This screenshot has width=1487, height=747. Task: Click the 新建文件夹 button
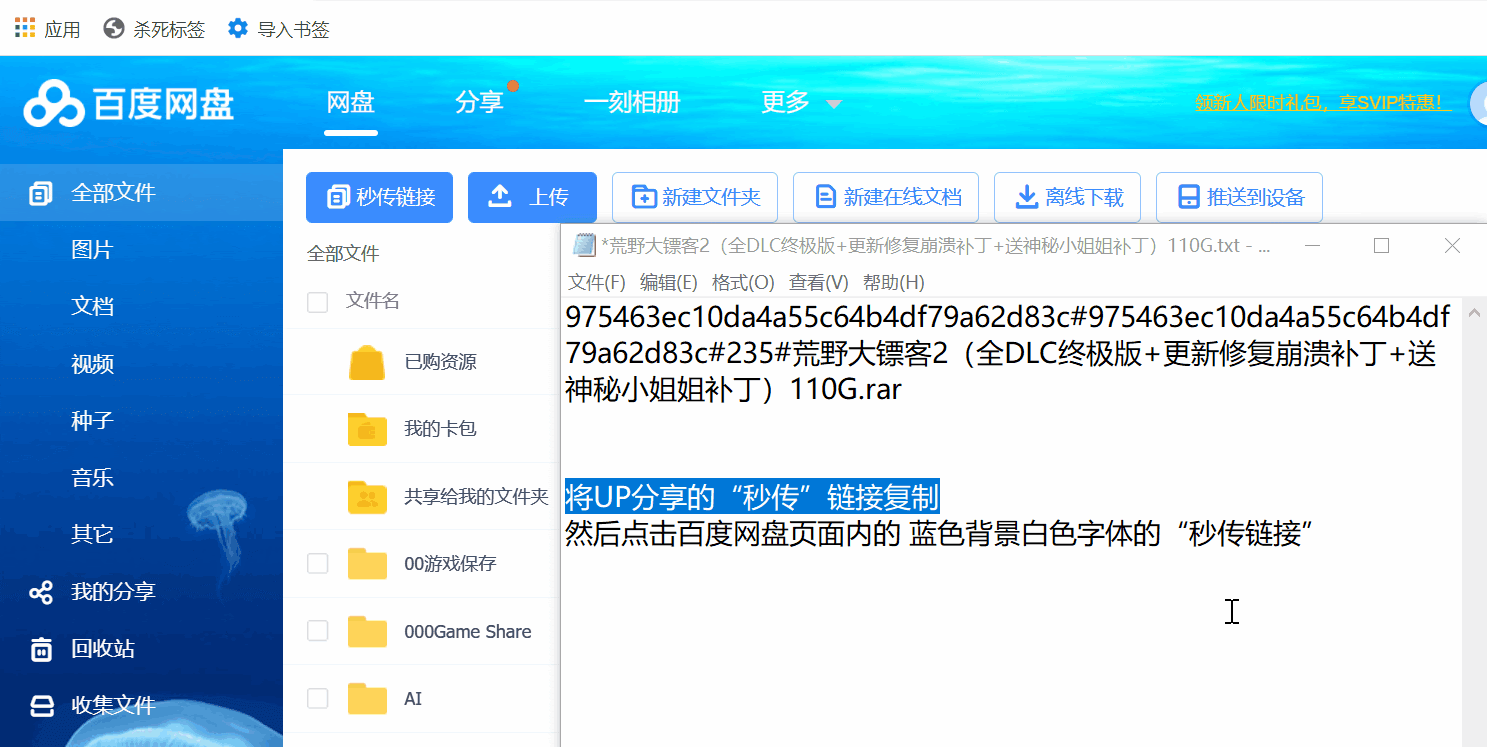(x=695, y=197)
